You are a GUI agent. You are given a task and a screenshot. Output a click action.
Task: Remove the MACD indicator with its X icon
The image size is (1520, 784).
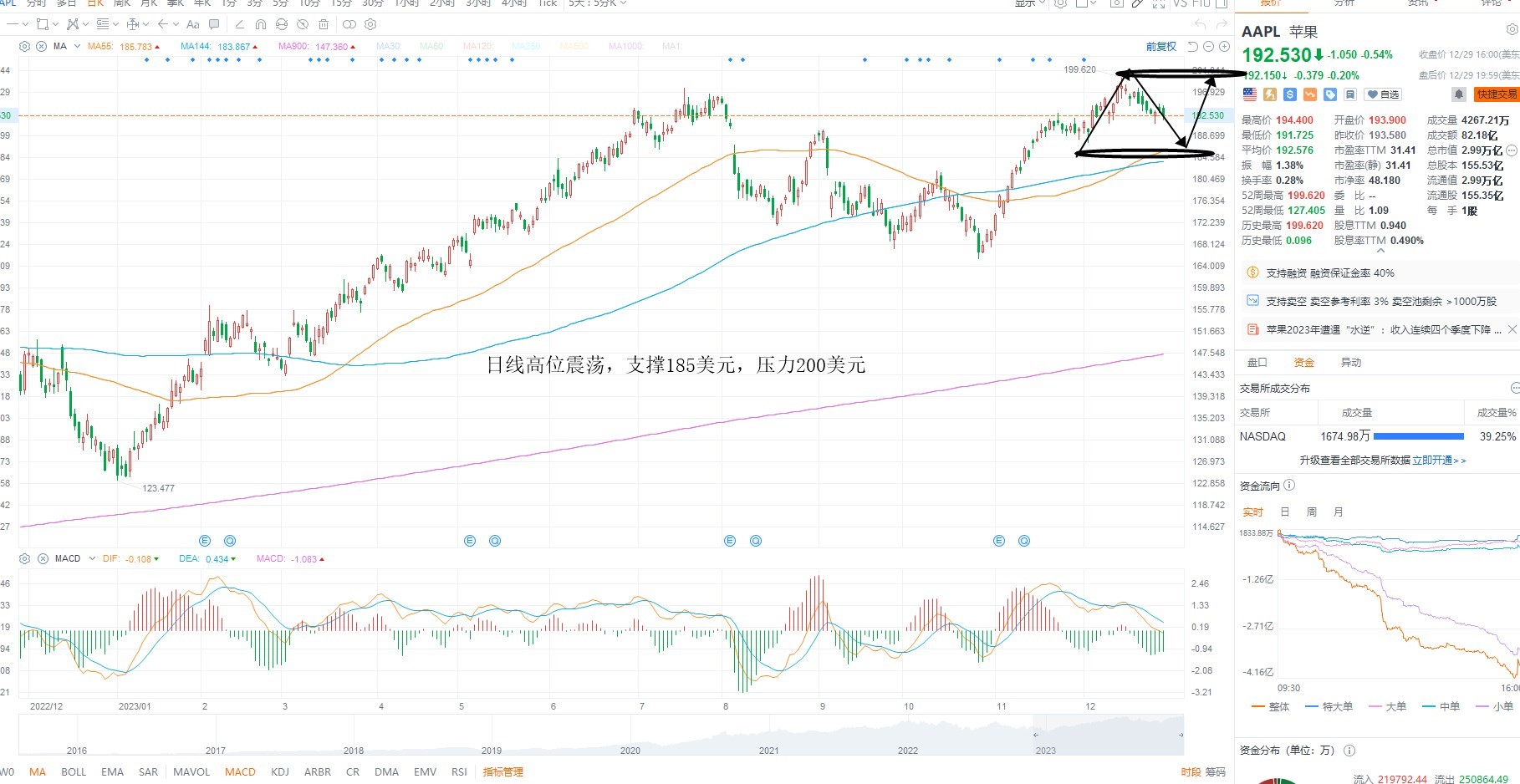point(42,558)
